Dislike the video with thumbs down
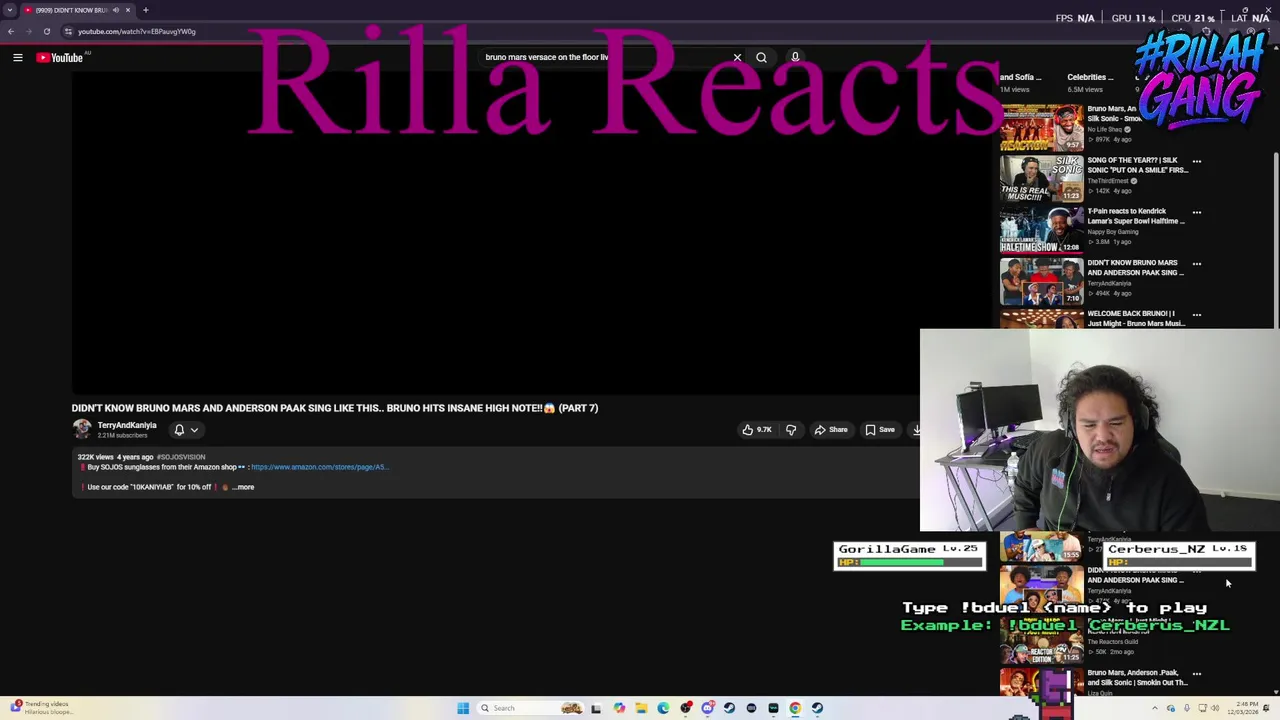Image resolution: width=1280 pixels, height=720 pixels. coord(791,430)
